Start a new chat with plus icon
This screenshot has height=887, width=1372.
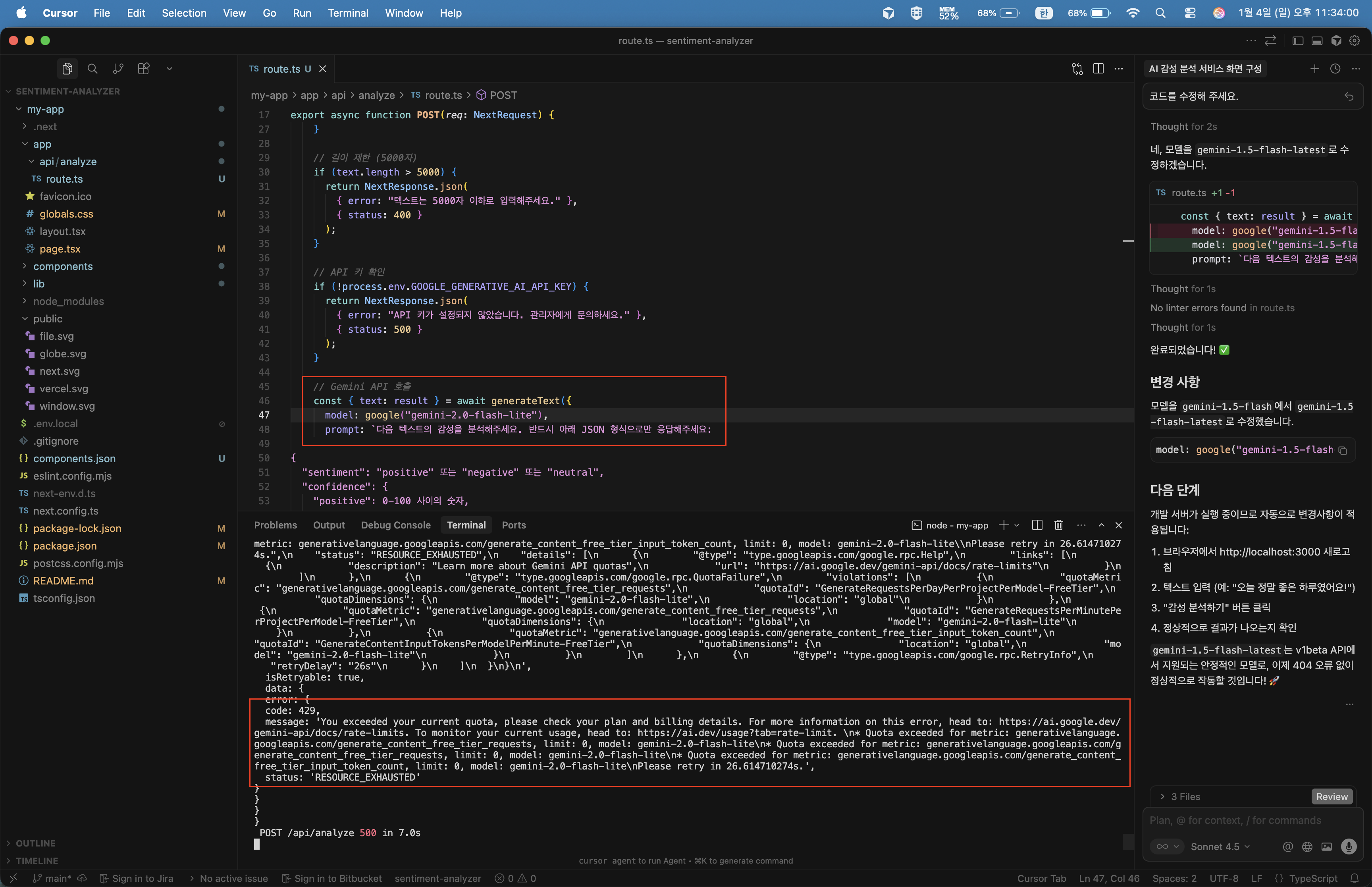(x=1314, y=69)
